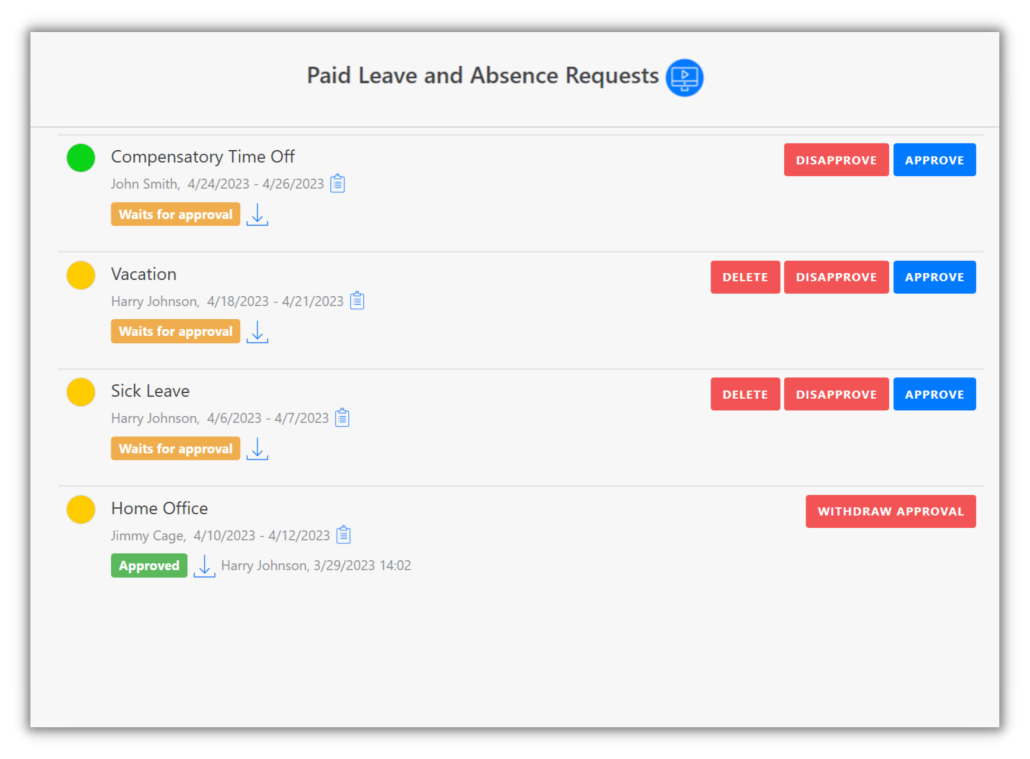1030x759 pixels.
Task: Click the clipboard icon on the Vacation request
Action: coord(357,300)
